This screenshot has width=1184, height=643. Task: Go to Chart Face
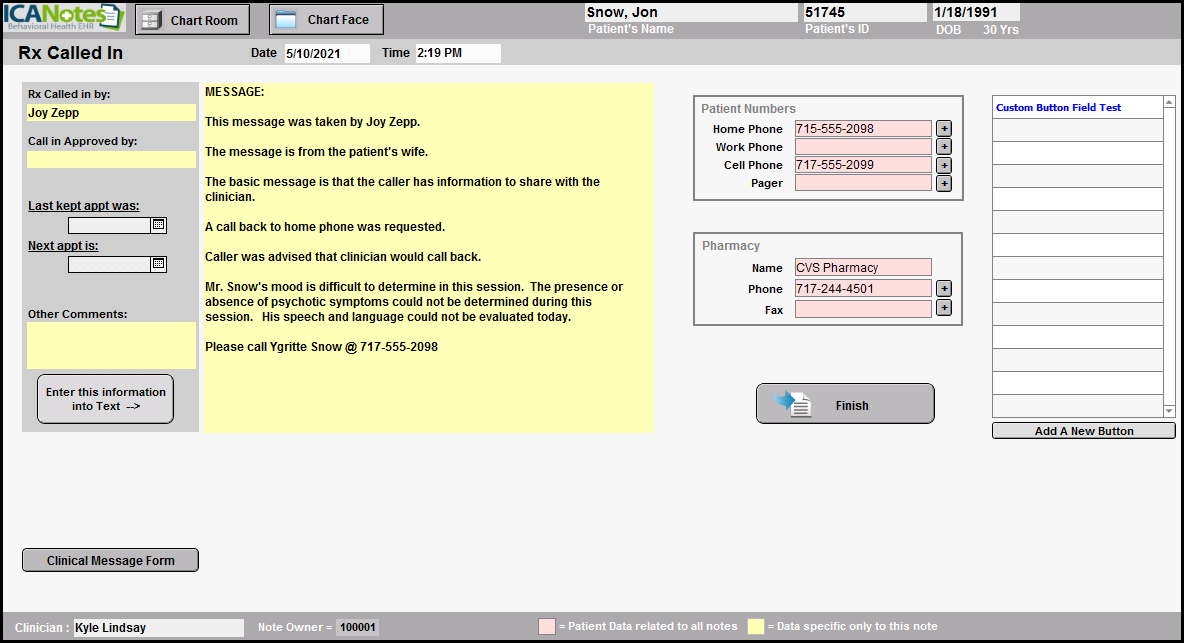click(326, 20)
